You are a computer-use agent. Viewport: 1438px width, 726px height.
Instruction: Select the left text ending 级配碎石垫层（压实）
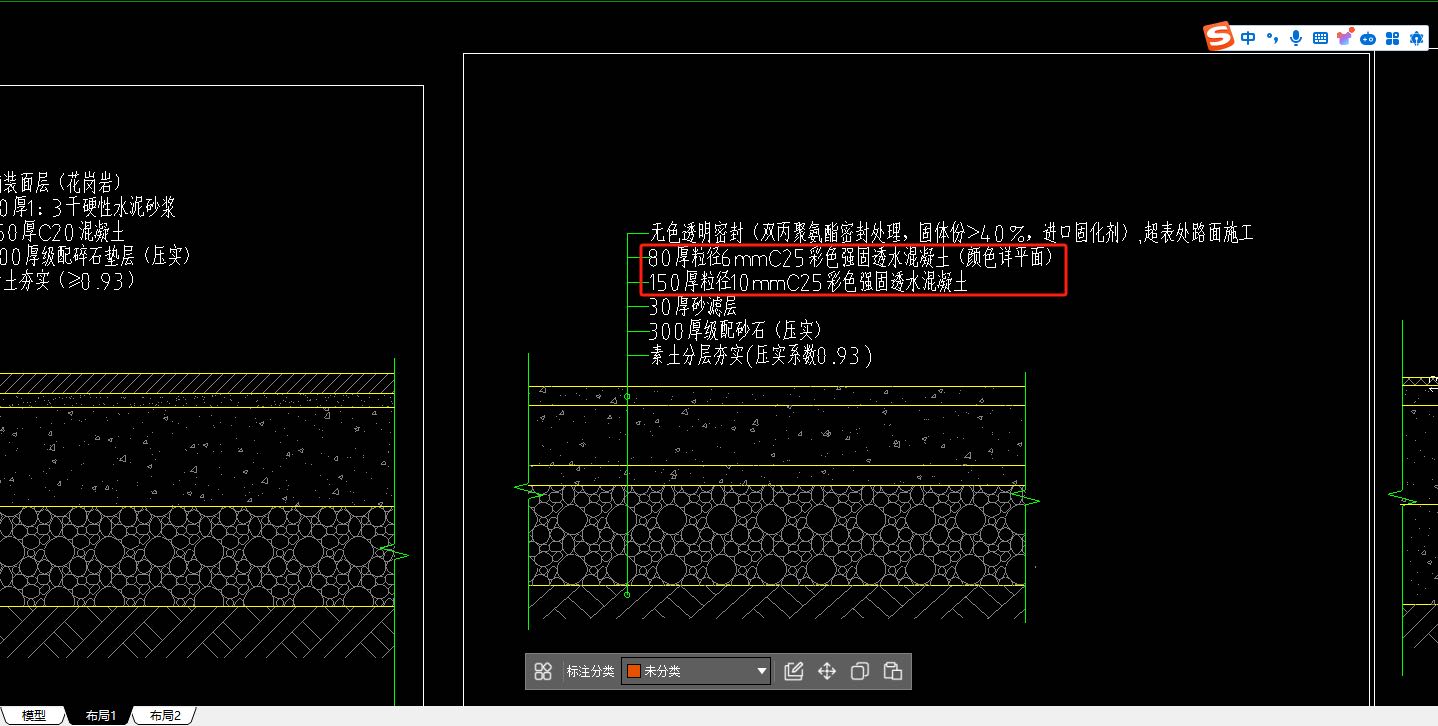95,257
